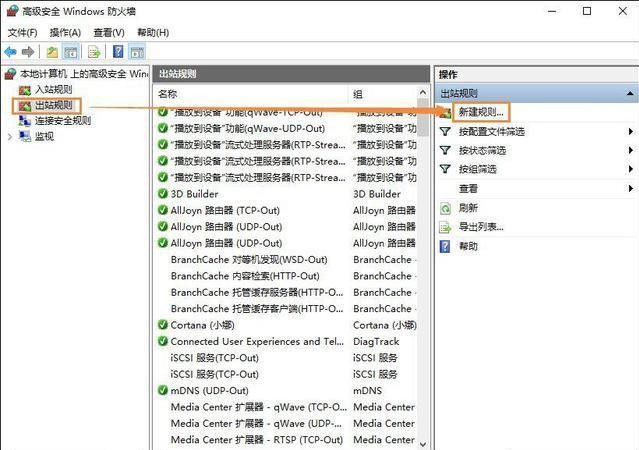Open the 文件(F) menu
639x450 pixels.
pyautogui.click(x=23, y=33)
